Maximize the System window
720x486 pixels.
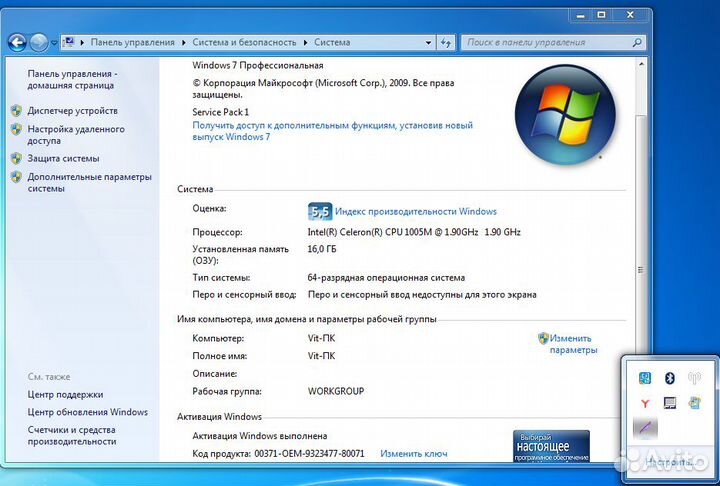pyautogui.click(x=601, y=15)
